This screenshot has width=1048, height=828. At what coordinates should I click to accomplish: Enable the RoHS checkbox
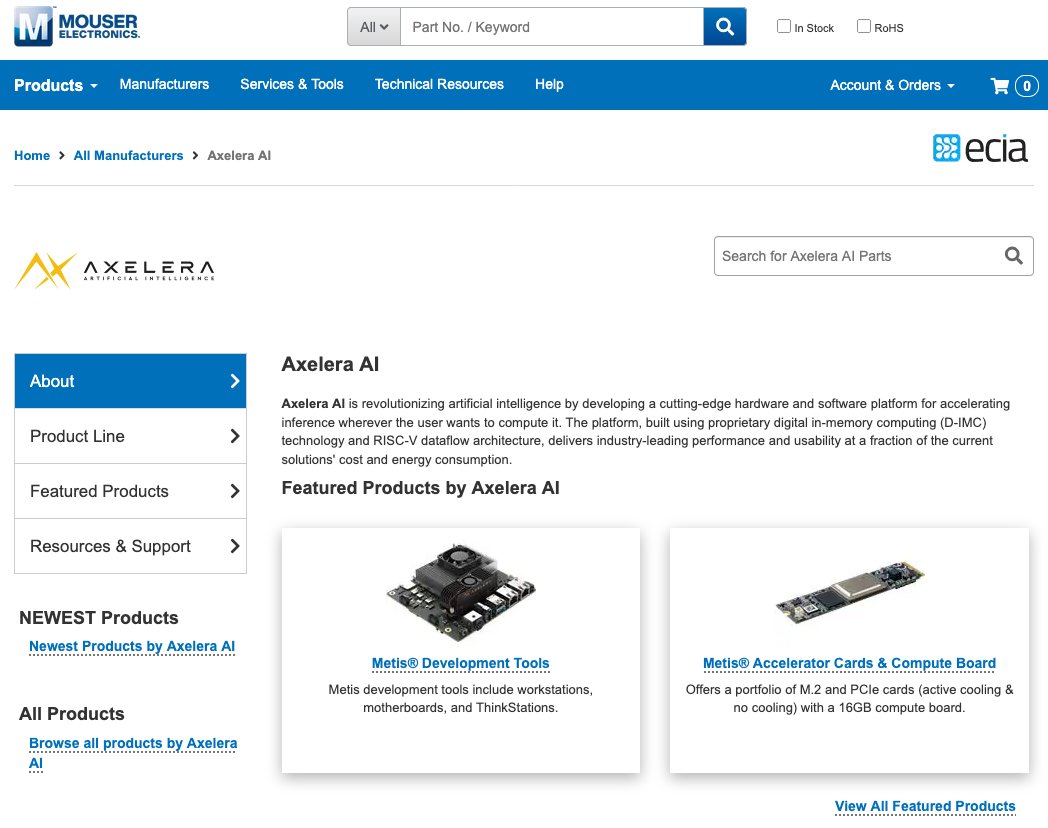tap(864, 26)
